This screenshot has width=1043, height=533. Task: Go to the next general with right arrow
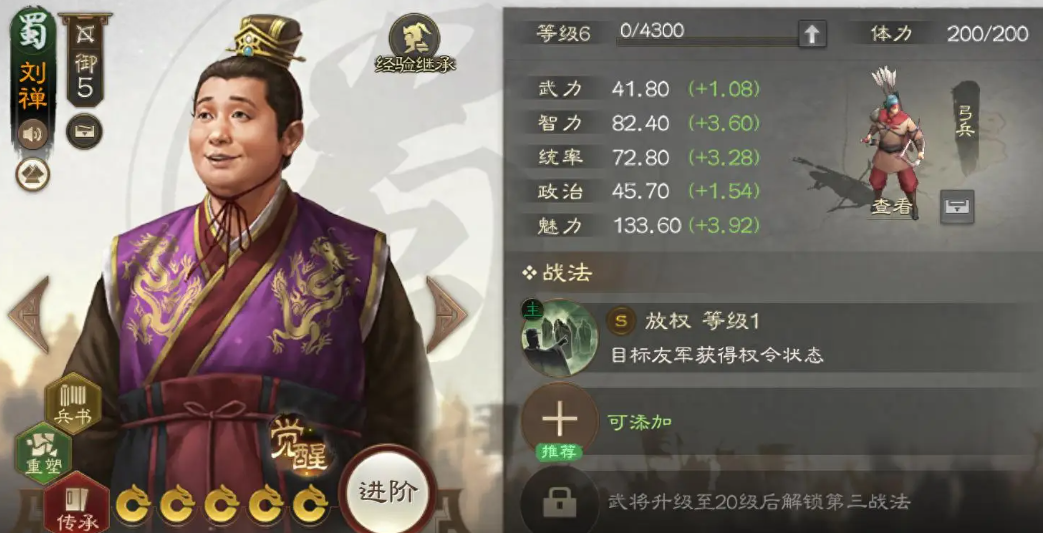(446, 314)
